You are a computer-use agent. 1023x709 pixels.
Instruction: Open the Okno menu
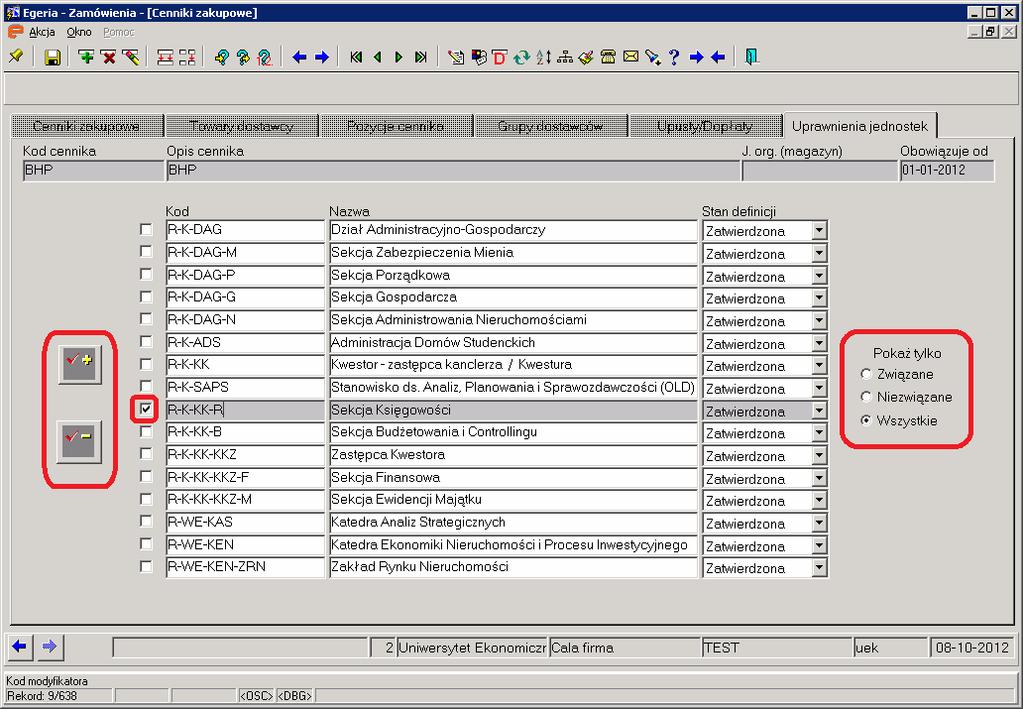pyautogui.click(x=79, y=32)
